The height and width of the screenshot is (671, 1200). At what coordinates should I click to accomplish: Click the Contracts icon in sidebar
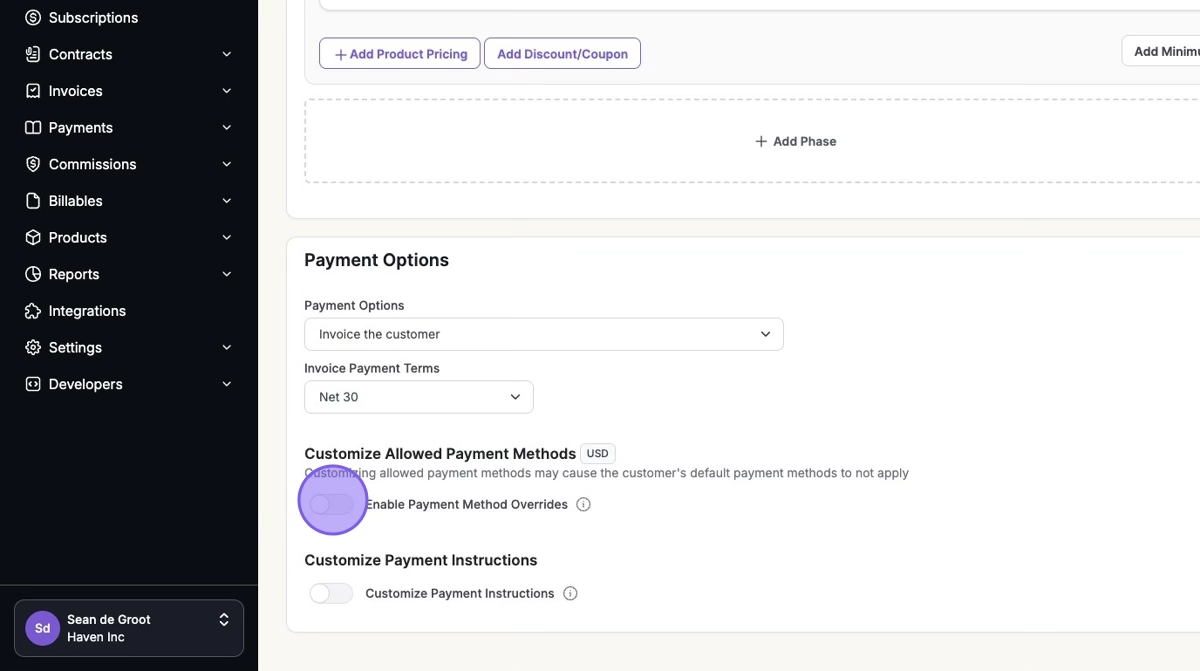tap(33, 54)
